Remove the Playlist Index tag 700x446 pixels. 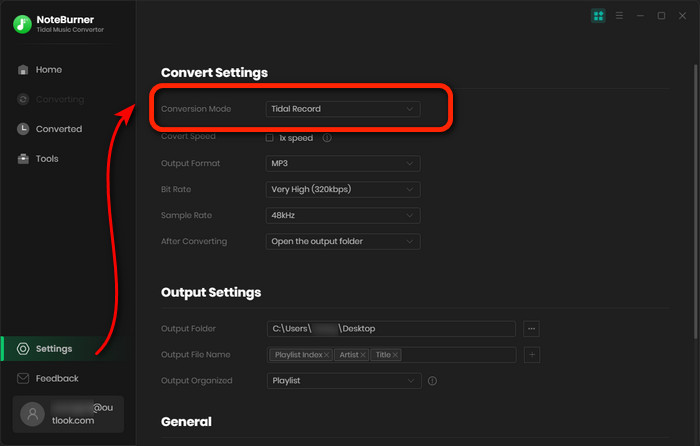pos(326,355)
